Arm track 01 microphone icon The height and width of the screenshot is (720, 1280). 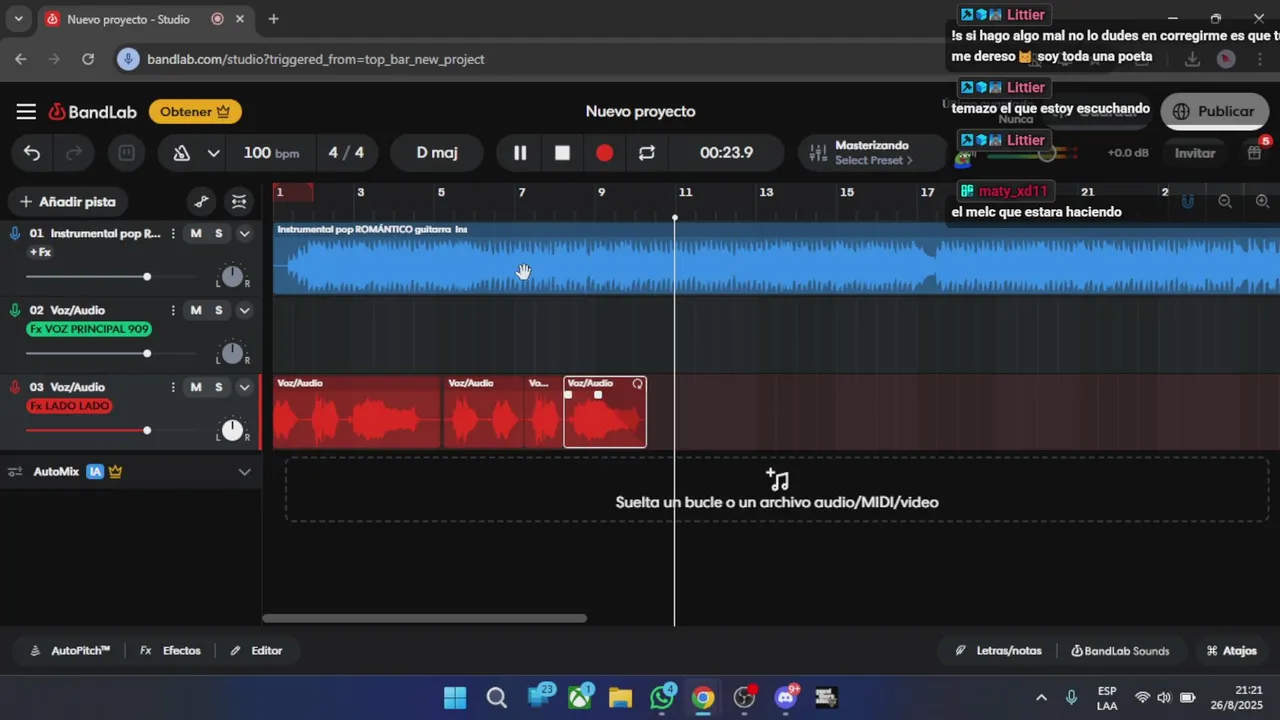15,234
